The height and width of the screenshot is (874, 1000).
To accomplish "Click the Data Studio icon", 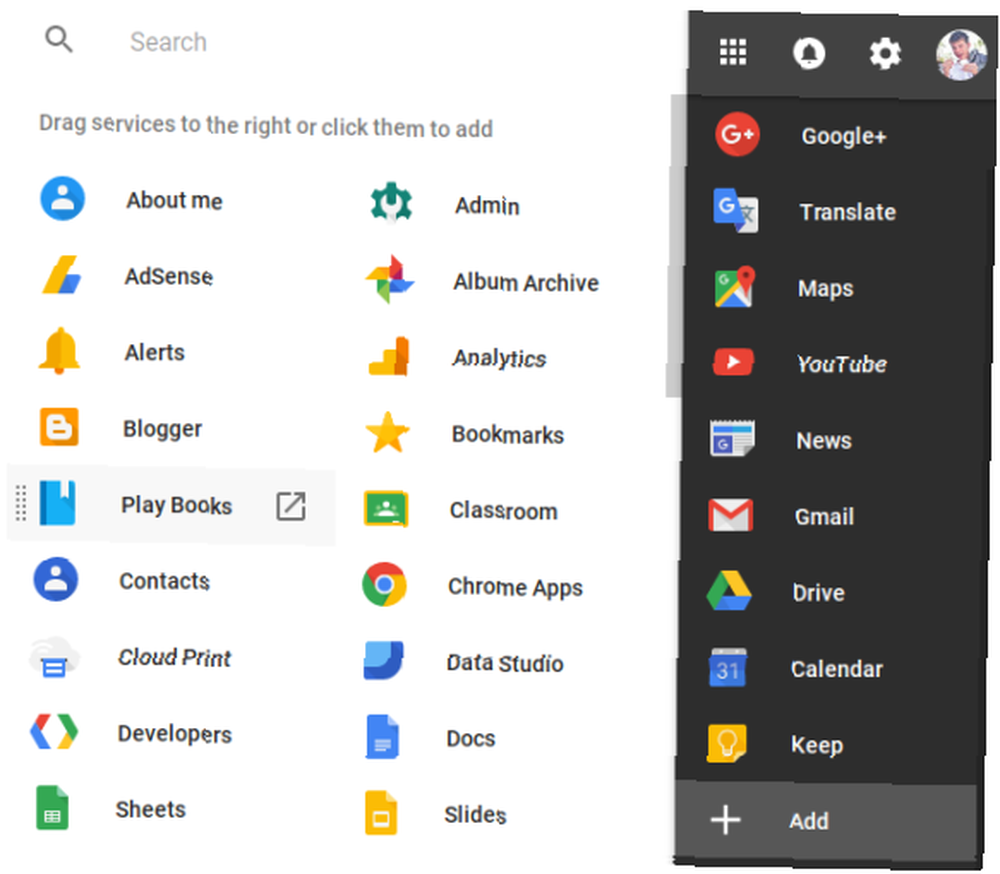I will coord(383,660).
